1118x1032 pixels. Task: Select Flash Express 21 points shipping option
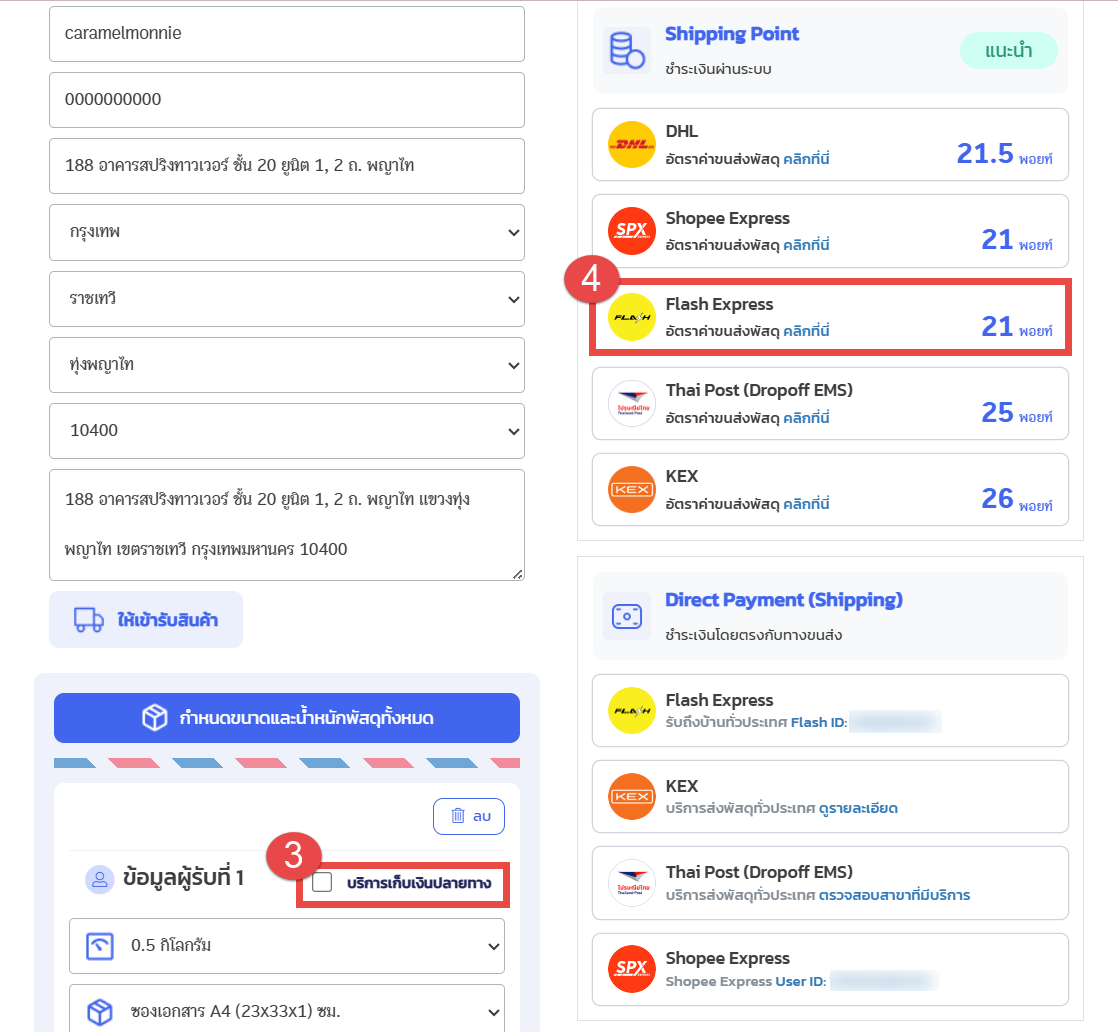(830, 317)
